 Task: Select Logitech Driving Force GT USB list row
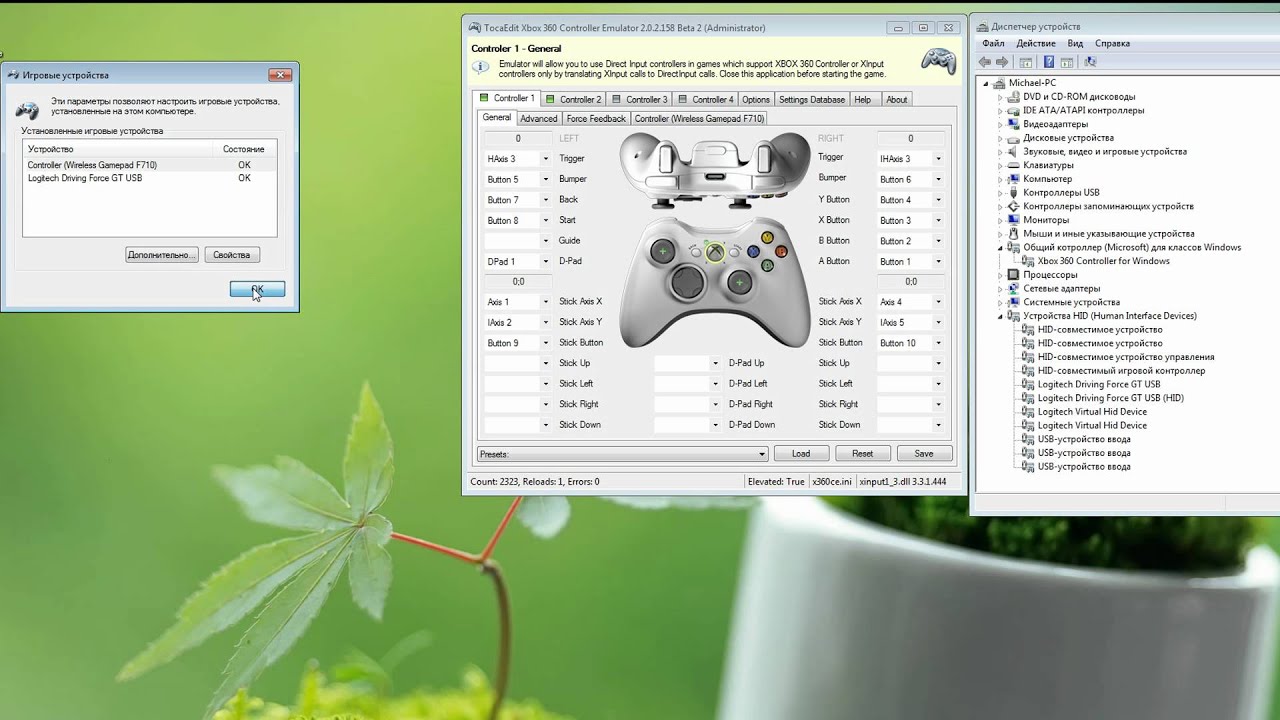(150, 178)
